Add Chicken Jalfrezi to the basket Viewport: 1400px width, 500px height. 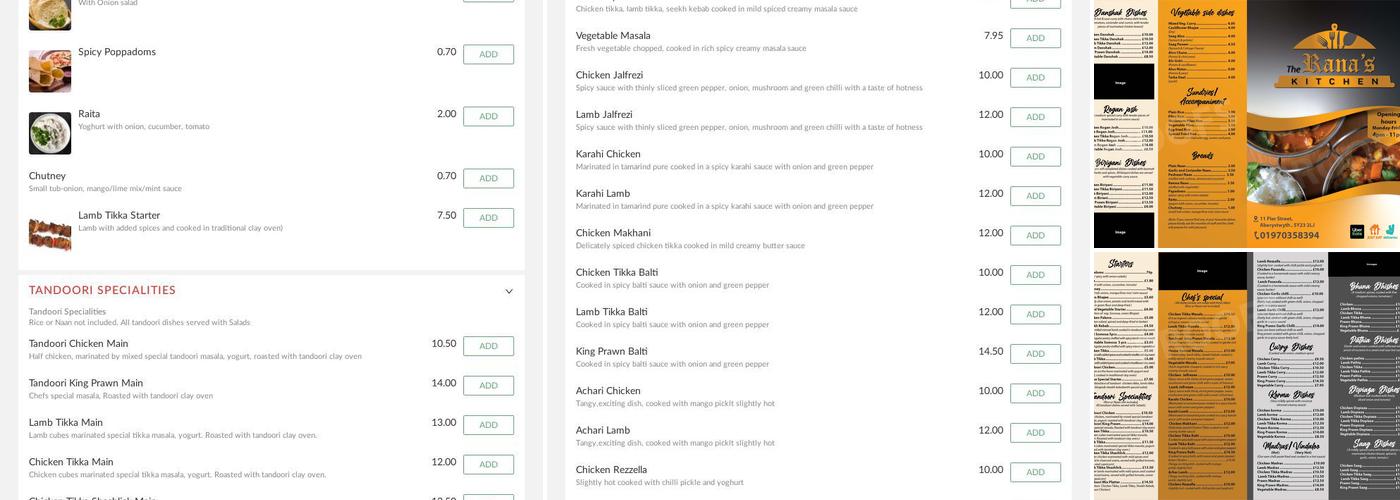point(1035,78)
